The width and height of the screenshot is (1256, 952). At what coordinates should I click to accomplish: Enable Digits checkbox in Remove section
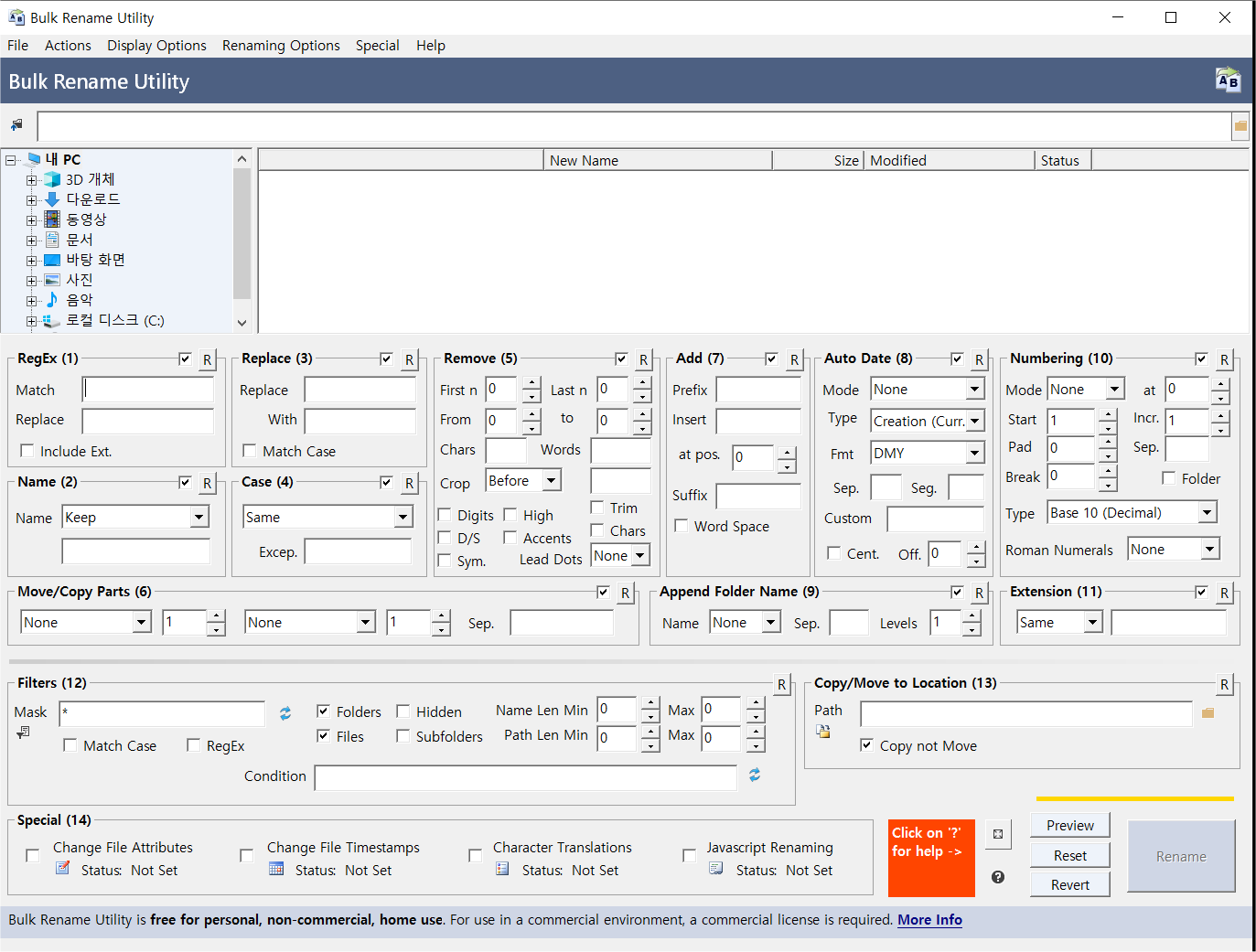[445, 515]
